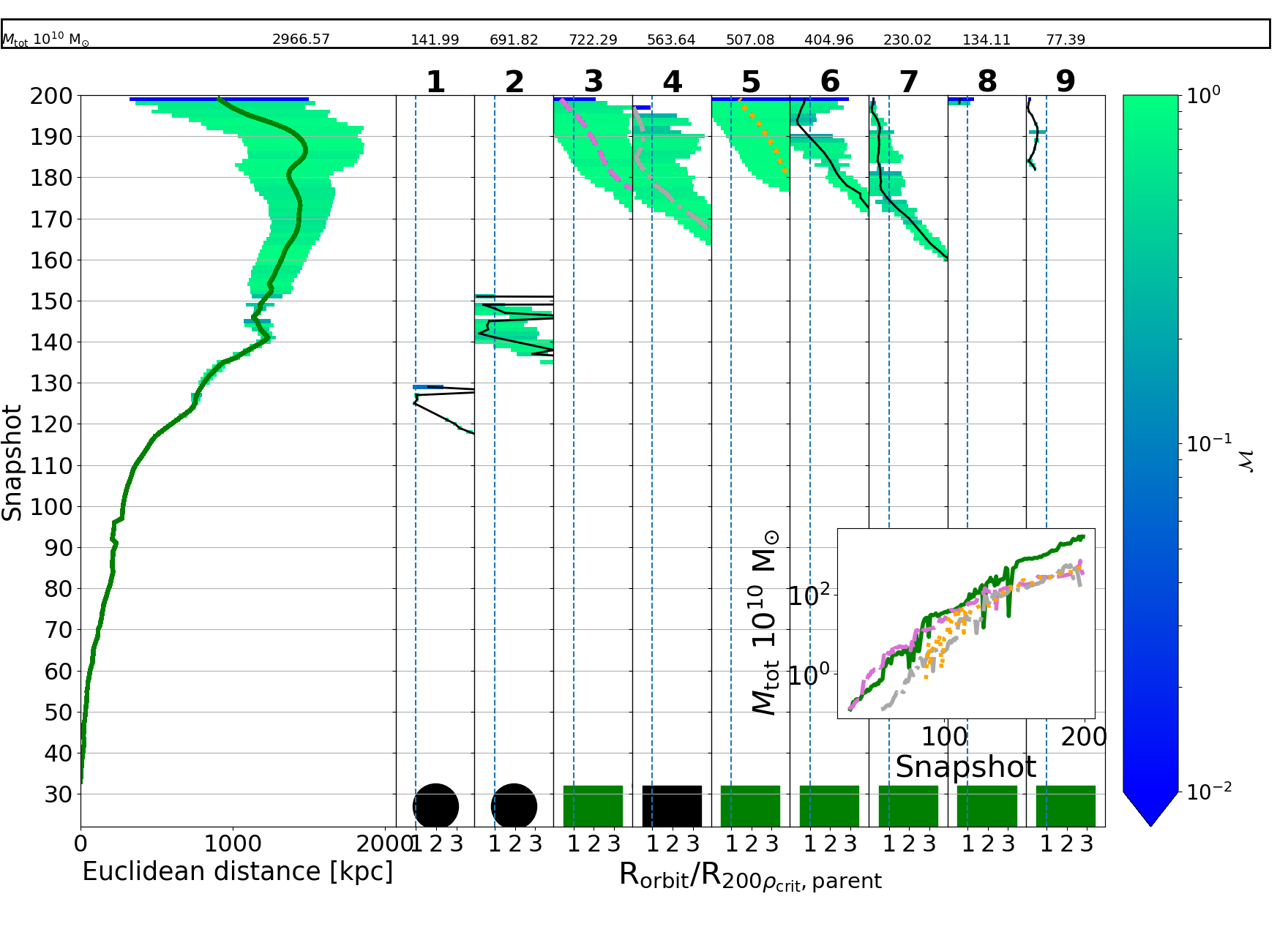Viewport: 1288px width, 951px height.
Task: Click the inset Mtot y-axis label
Action: pyautogui.click(x=765, y=622)
